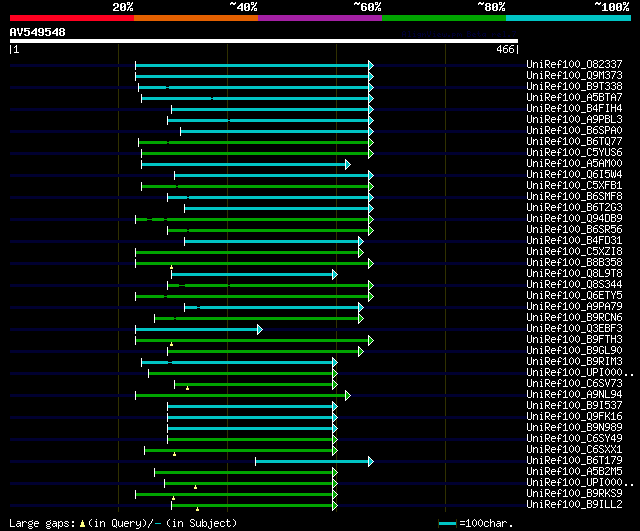Click the UniRef100_C5XFB1 label

point(574,186)
